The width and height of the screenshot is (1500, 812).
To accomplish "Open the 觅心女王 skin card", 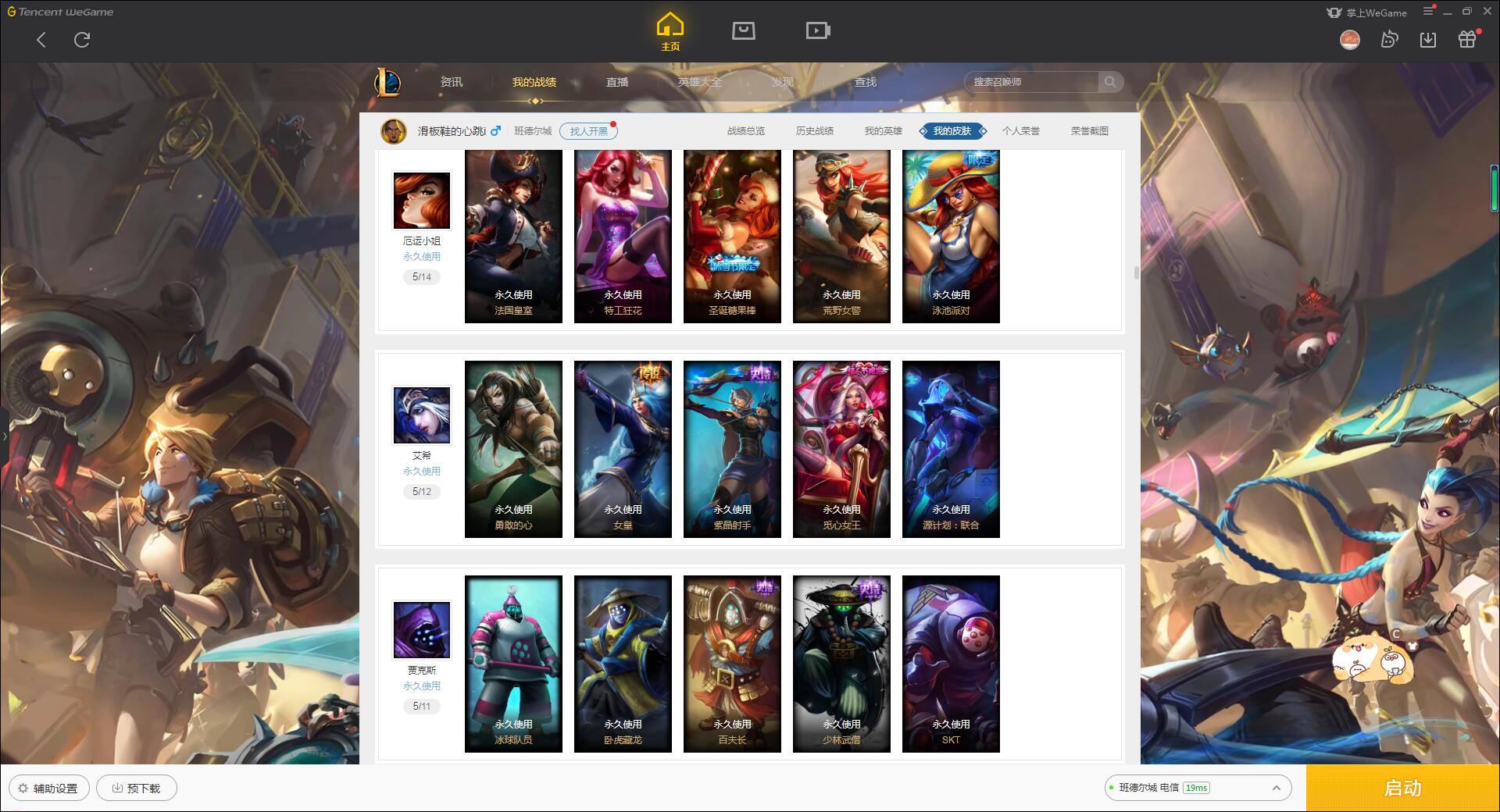I will coord(841,449).
